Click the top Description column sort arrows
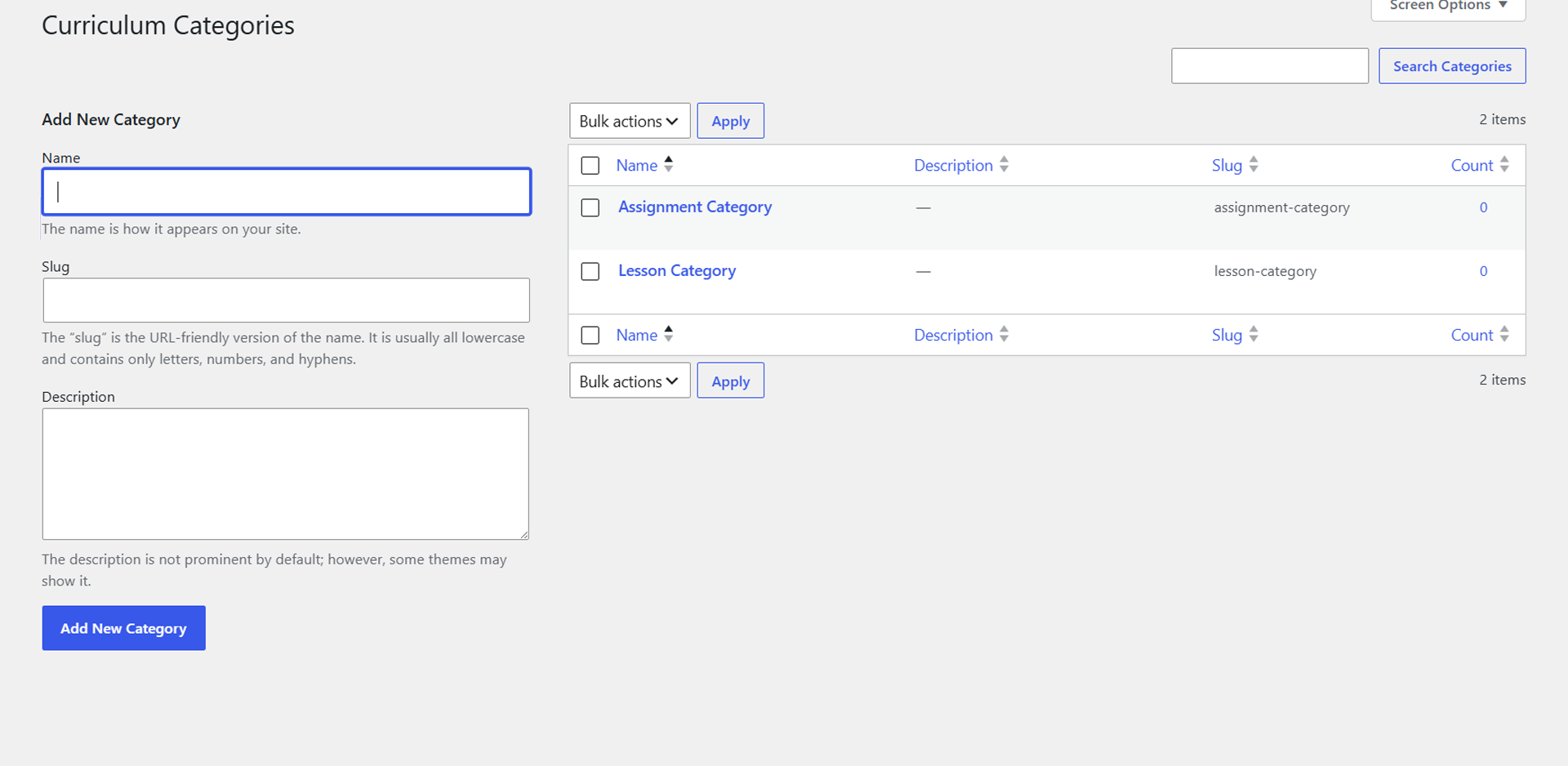The image size is (1568, 766). coord(1004,164)
